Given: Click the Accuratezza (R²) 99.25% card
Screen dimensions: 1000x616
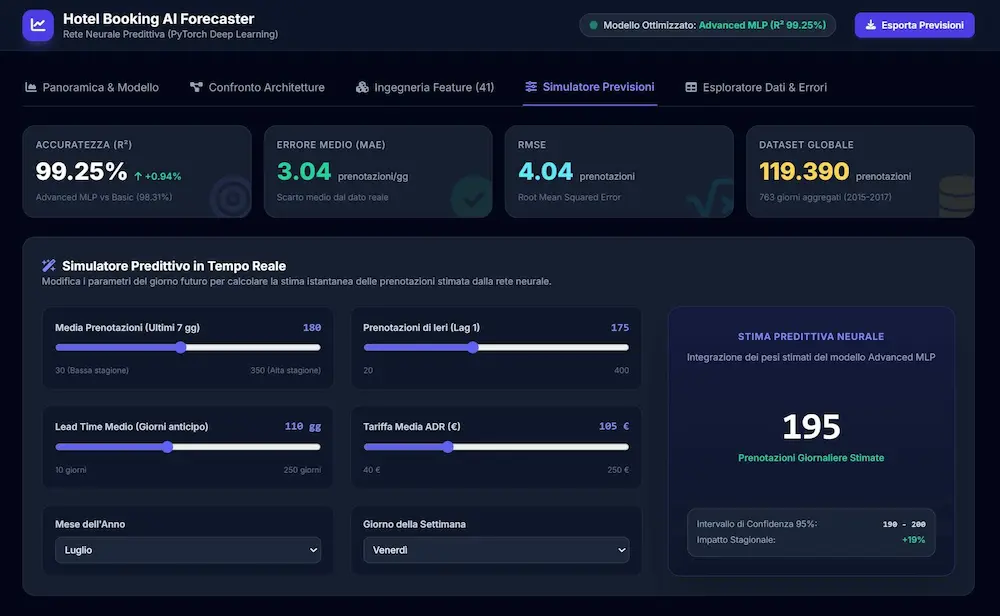Looking at the screenshot, I should pos(137,172).
